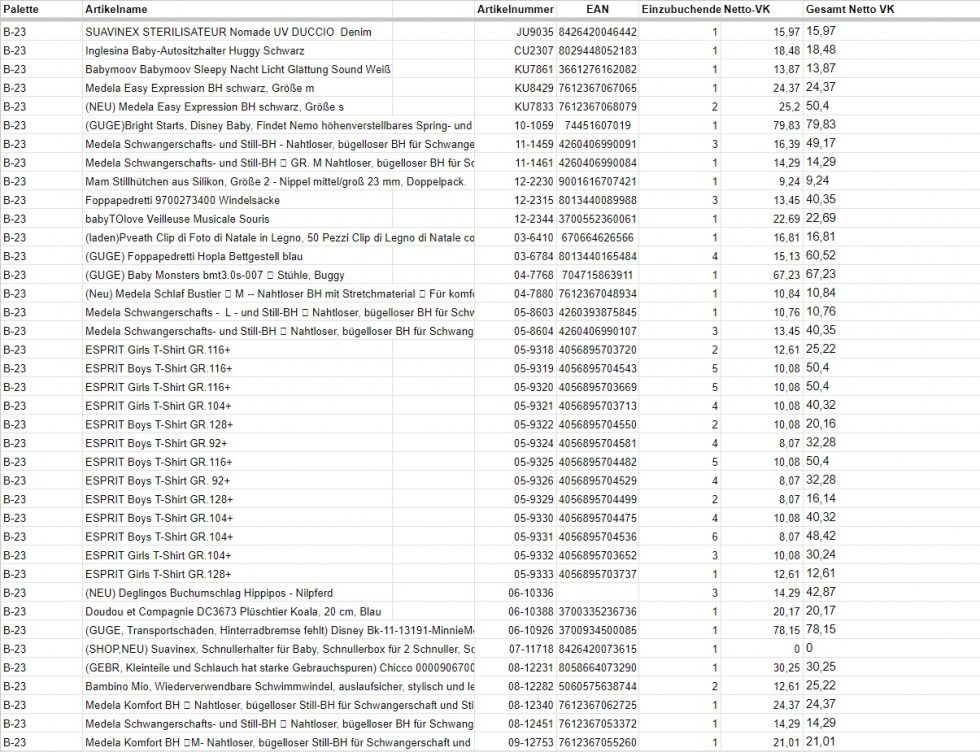Select cell SUAVINEX STERILISATEUR Nomade UV DUCCIO Denim
The width and height of the screenshot is (980, 752).
coord(228,32)
